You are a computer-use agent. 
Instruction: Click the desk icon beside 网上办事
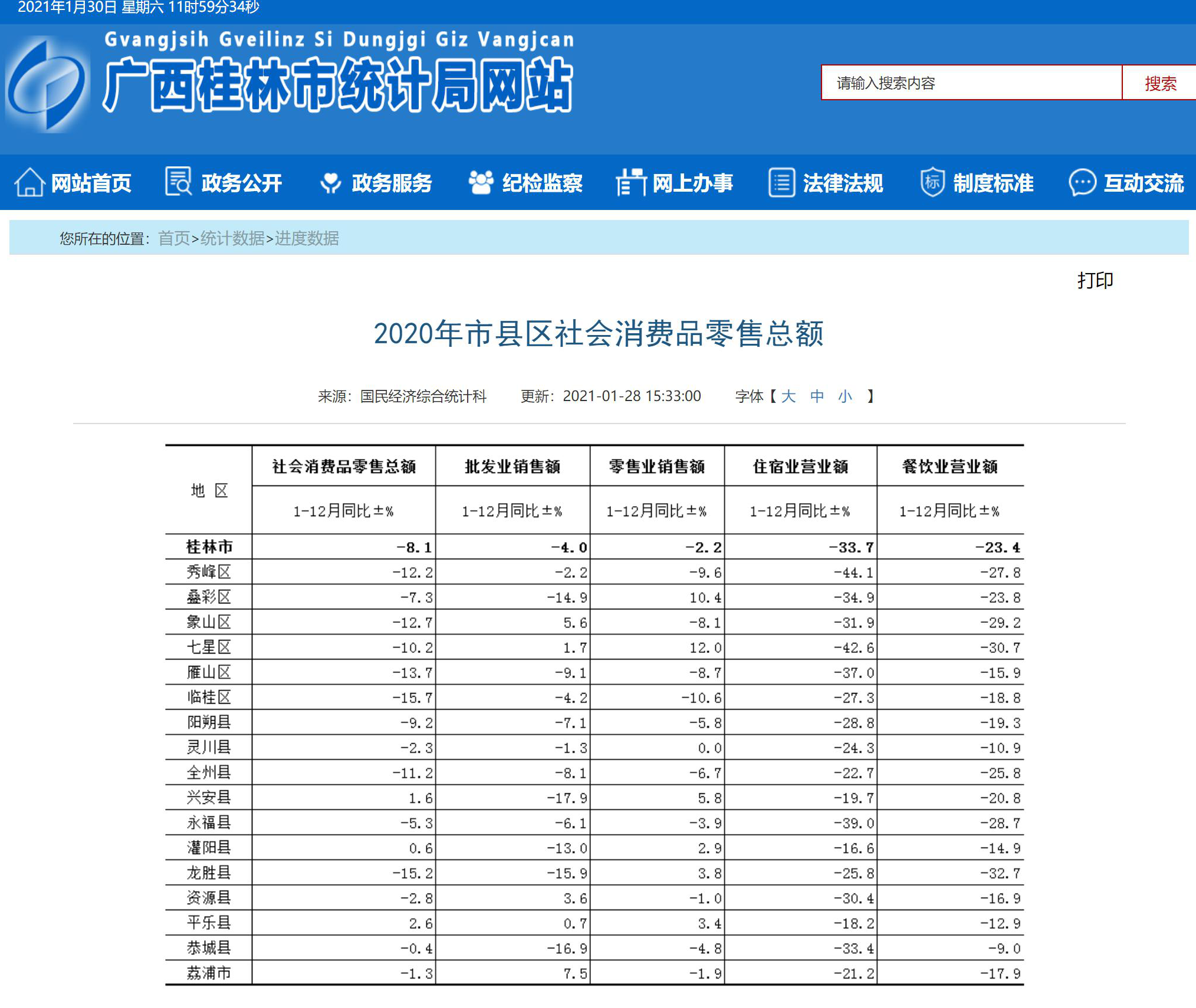(631, 182)
